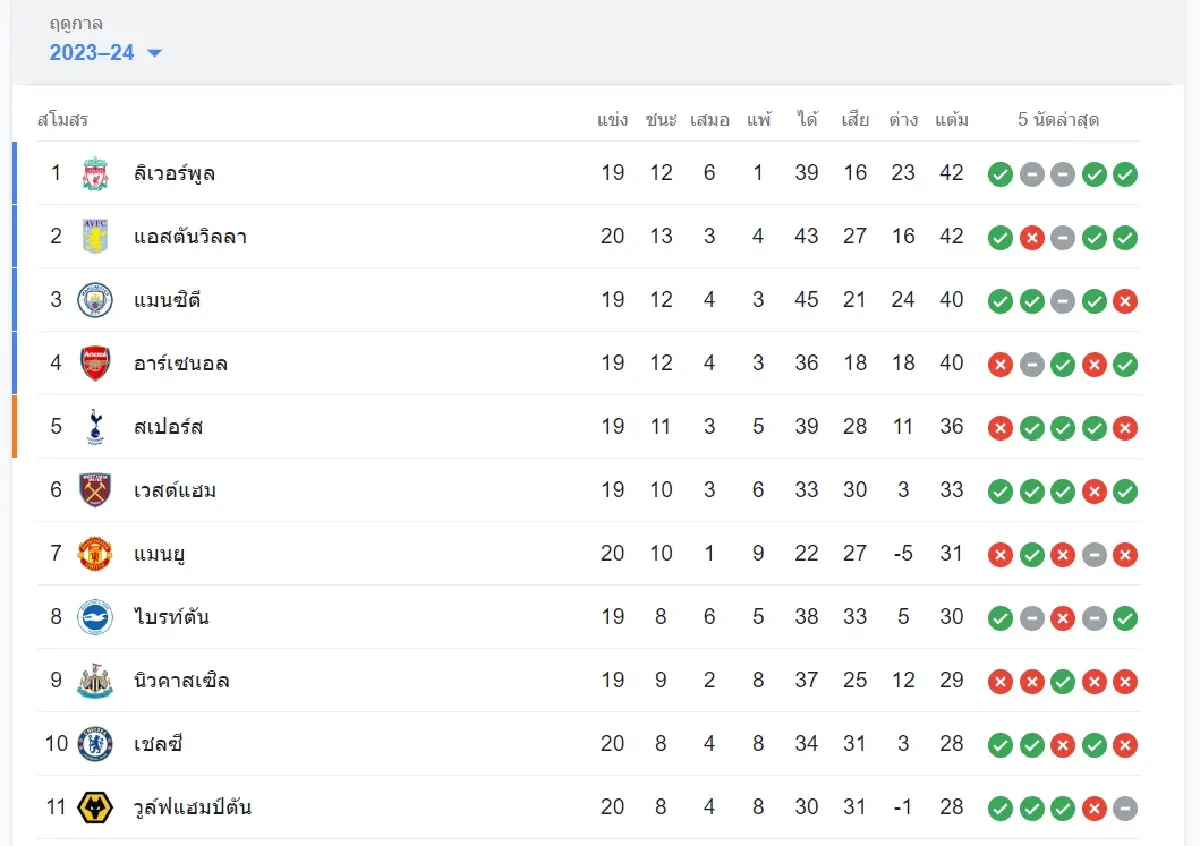Viewport: 1200px width, 846px height.
Task: Click the Liverpool club crest icon
Action: [95, 174]
